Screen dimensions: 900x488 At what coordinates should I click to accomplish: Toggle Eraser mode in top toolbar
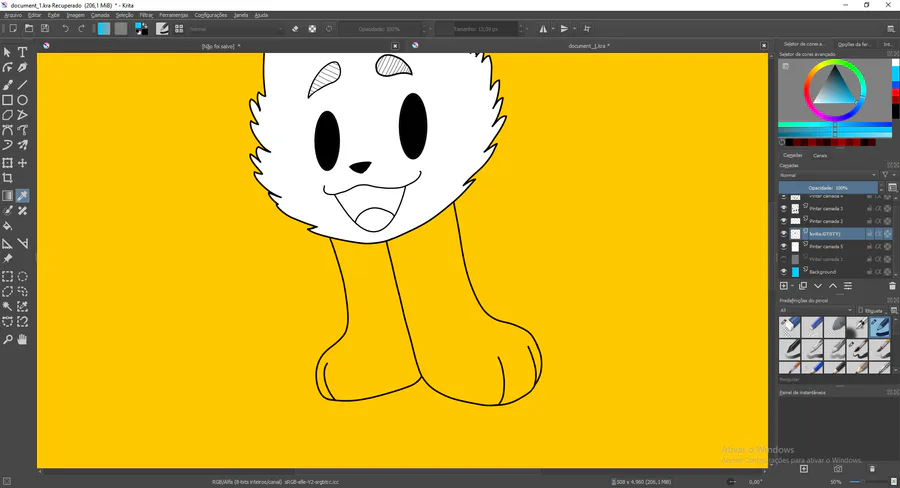pyautogui.click(x=295, y=29)
